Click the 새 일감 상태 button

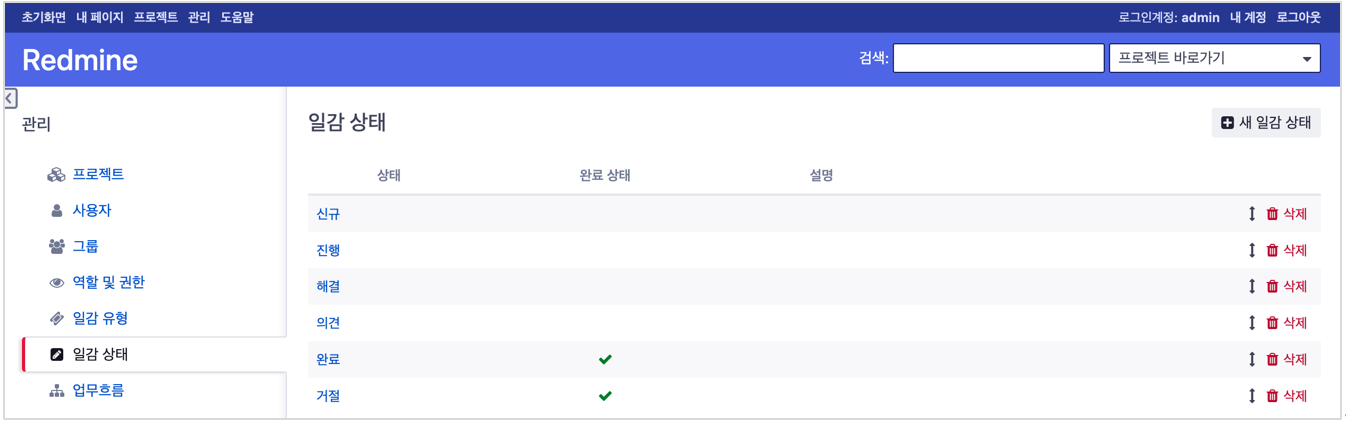(x=1266, y=123)
